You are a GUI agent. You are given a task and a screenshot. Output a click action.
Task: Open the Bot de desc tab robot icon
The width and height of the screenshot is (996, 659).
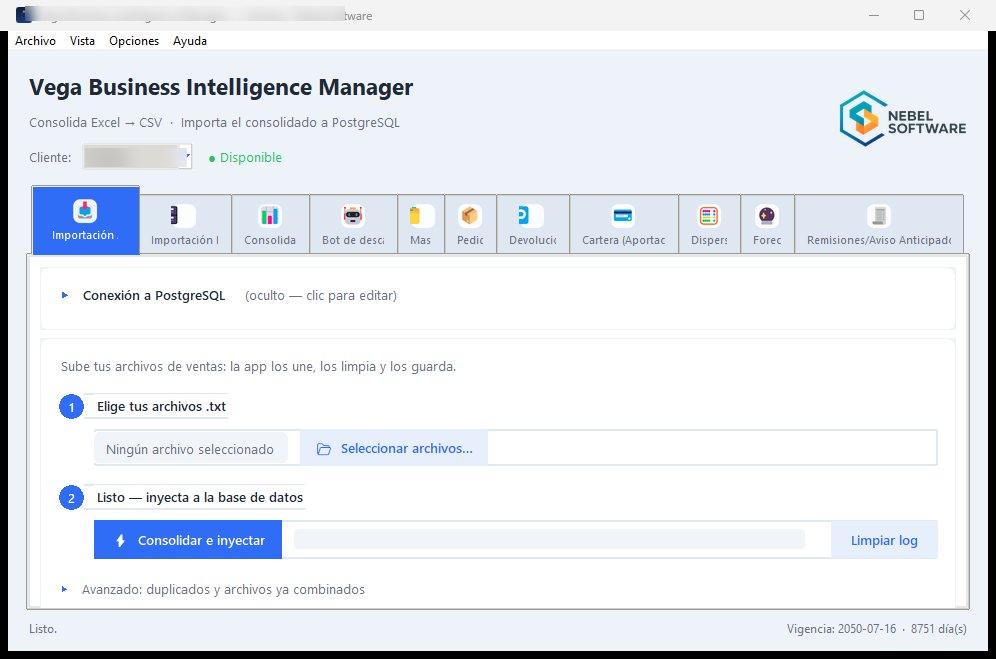[x=353, y=224]
